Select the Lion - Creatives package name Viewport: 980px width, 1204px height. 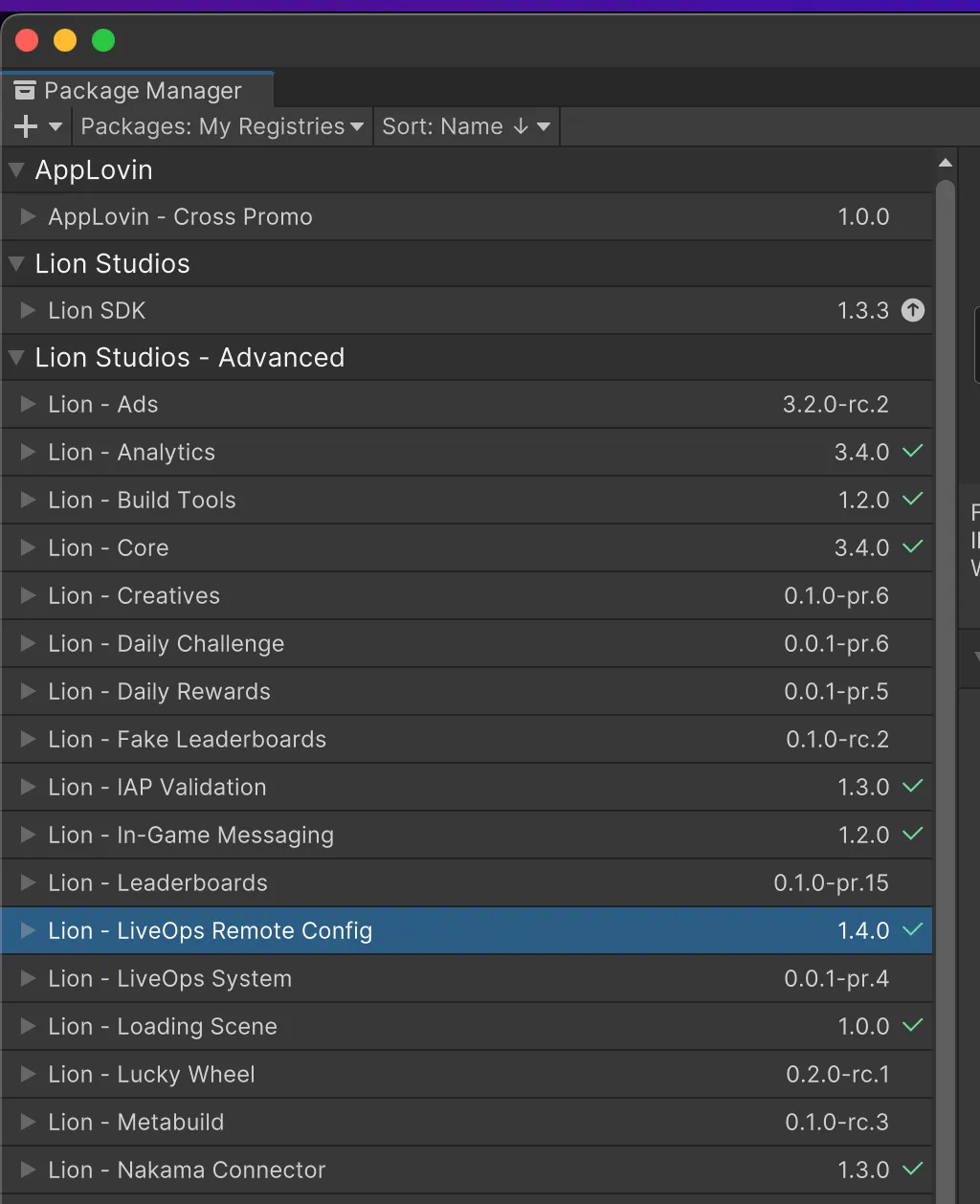point(134,596)
